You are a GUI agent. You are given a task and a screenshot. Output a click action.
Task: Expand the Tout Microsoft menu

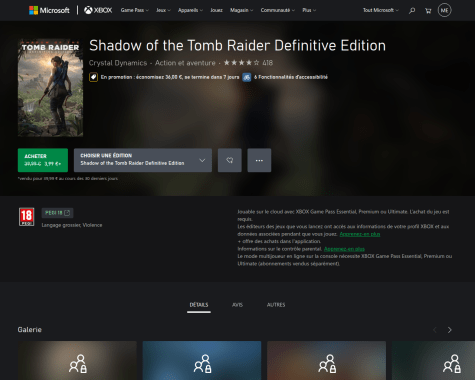click(381, 10)
